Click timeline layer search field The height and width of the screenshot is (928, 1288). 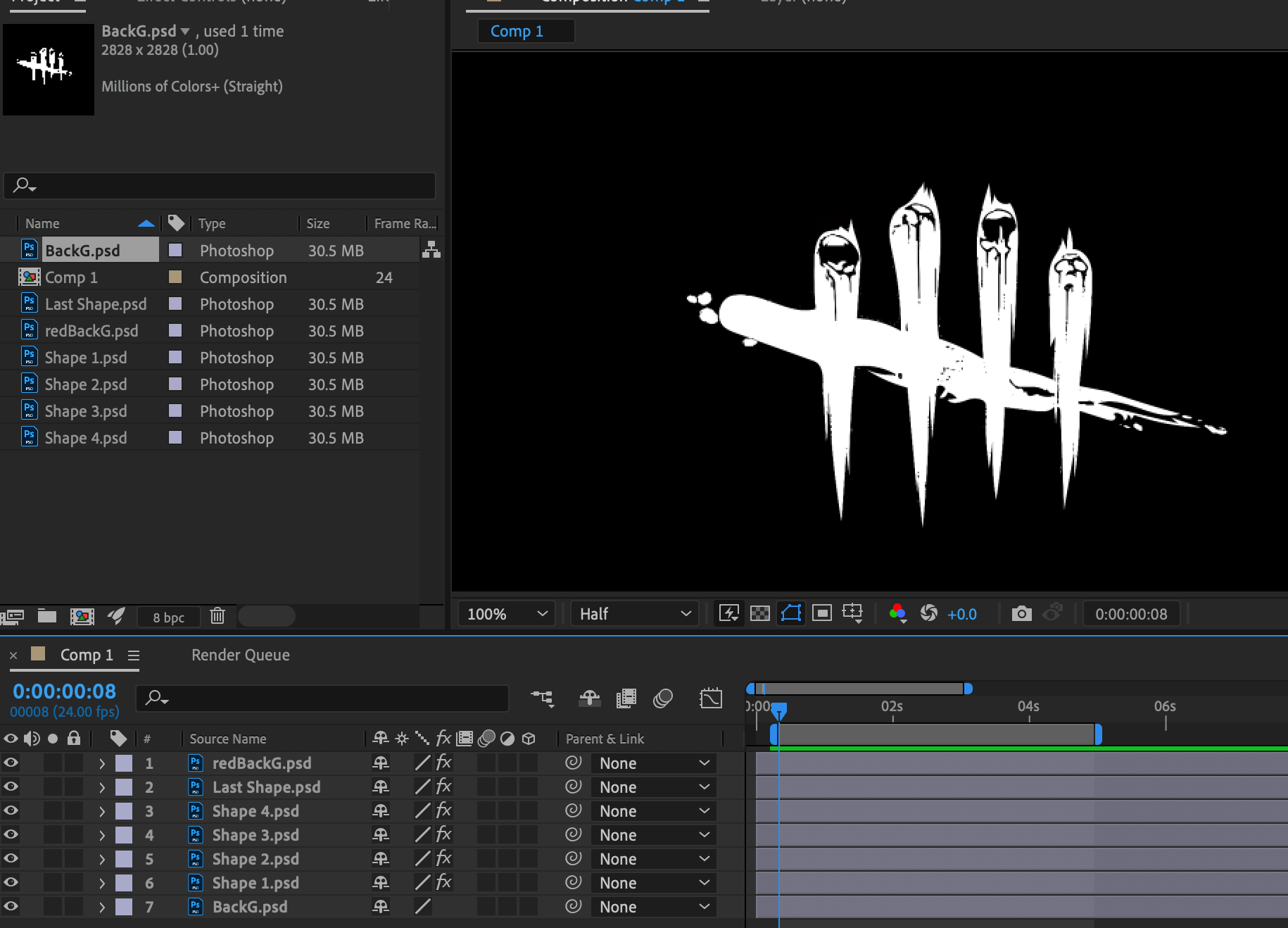click(x=322, y=698)
